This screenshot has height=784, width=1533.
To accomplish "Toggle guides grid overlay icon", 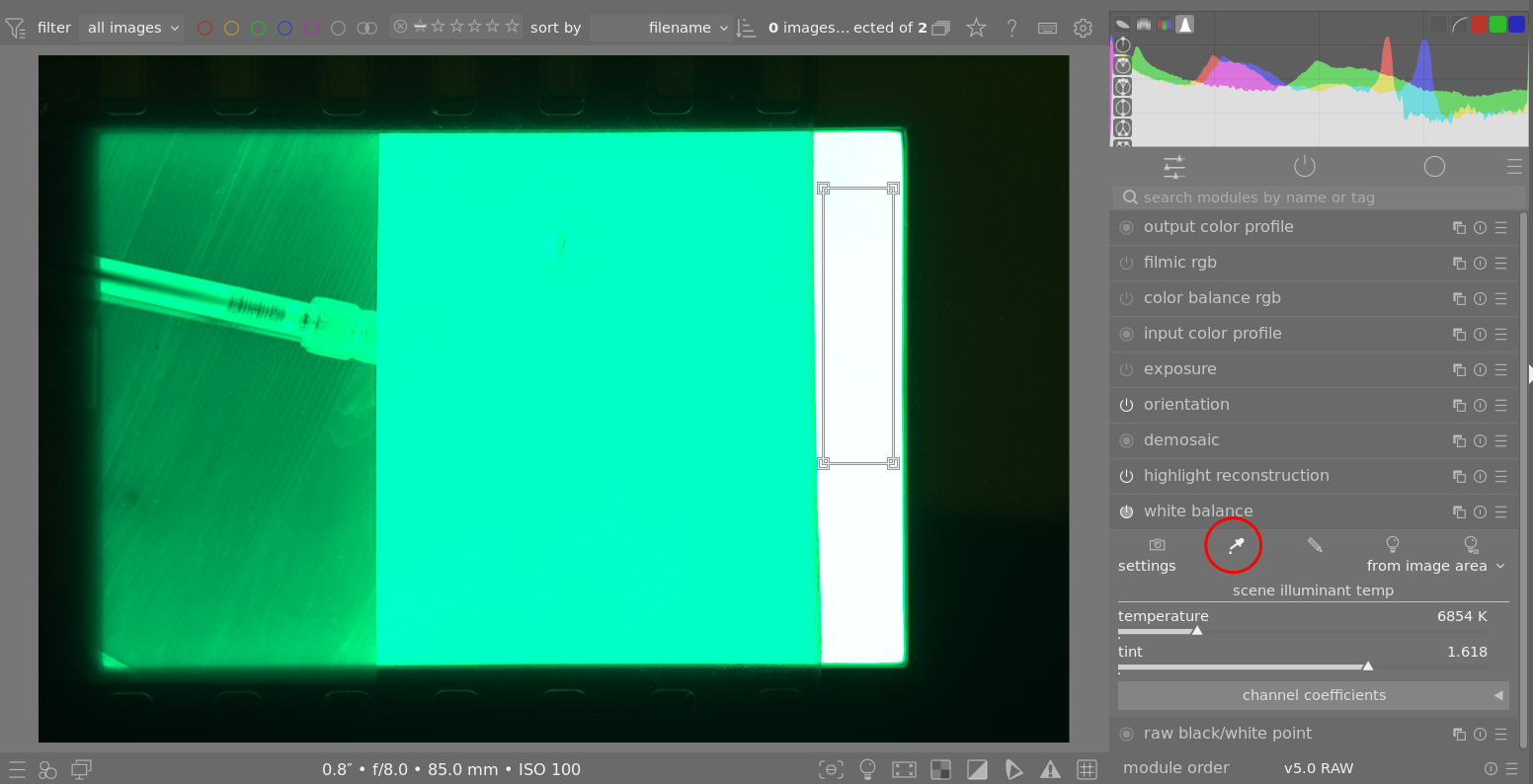I will point(1087,769).
